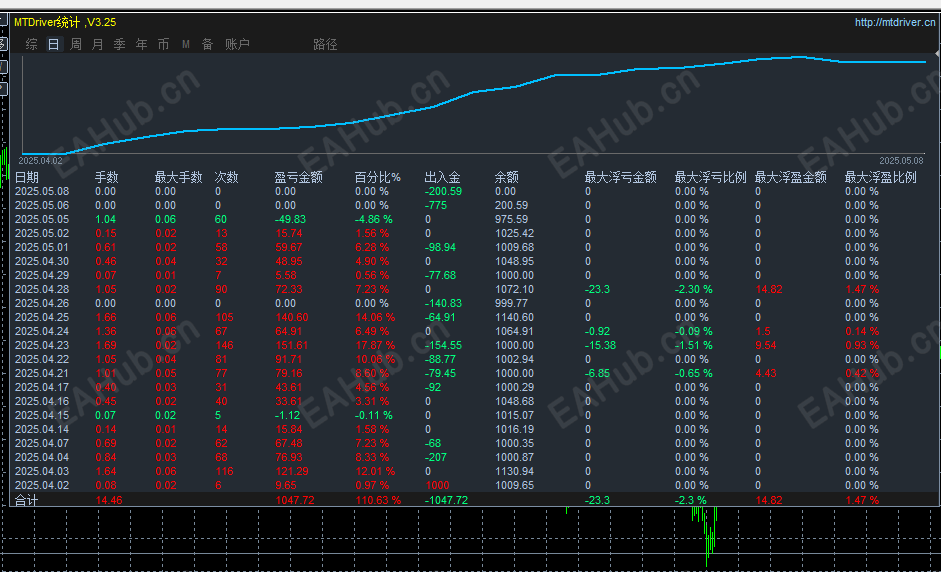Click the -49.83 loss amount
Screen dimensions: 941x572
click(x=290, y=219)
